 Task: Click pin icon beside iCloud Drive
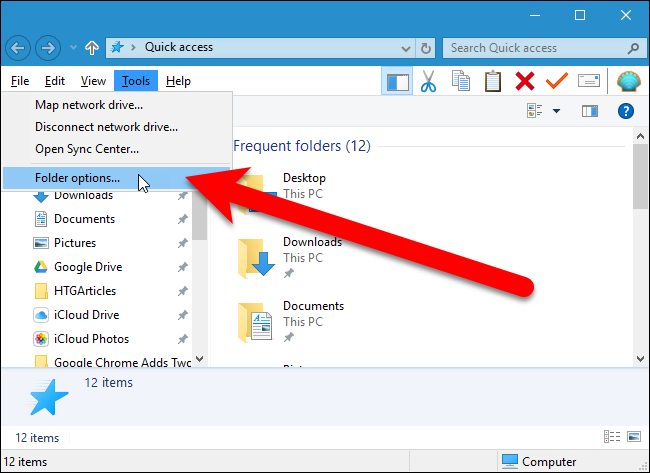point(182,315)
